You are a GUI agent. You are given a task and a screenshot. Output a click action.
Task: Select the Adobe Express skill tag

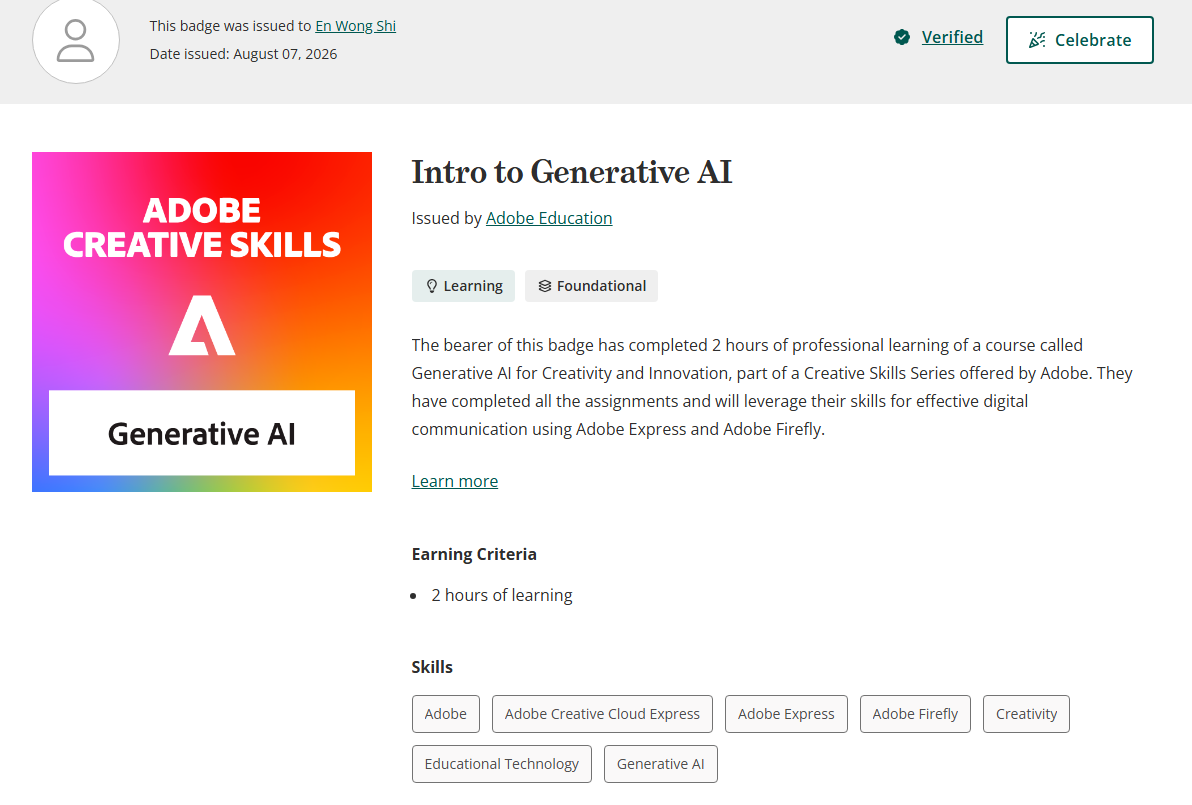tap(786, 714)
